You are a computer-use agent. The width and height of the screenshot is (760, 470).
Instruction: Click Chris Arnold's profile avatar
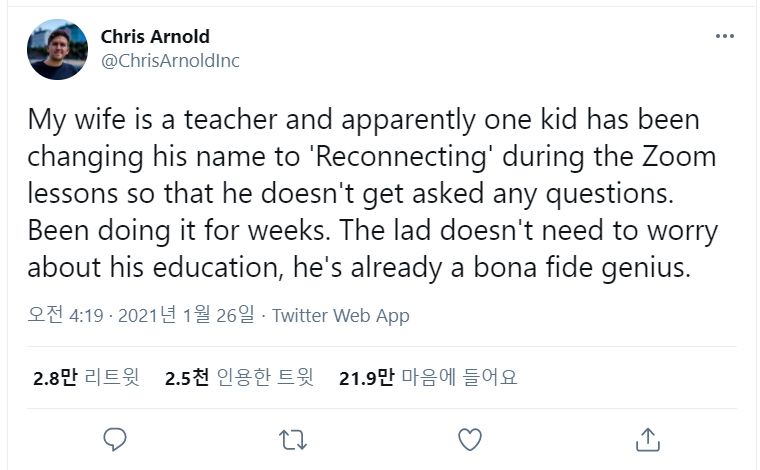(x=58, y=49)
